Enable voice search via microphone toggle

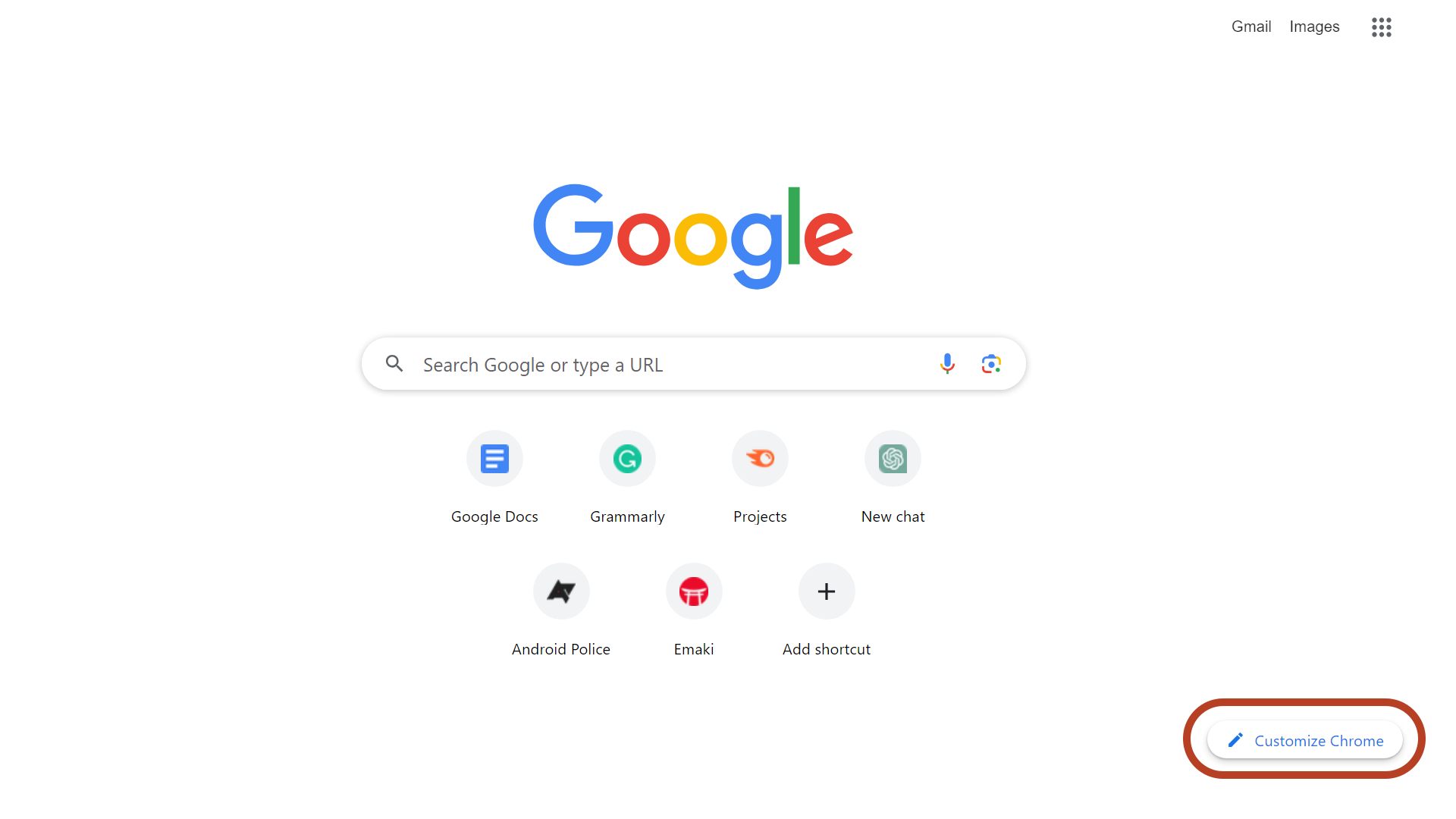pyautogui.click(x=945, y=363)
